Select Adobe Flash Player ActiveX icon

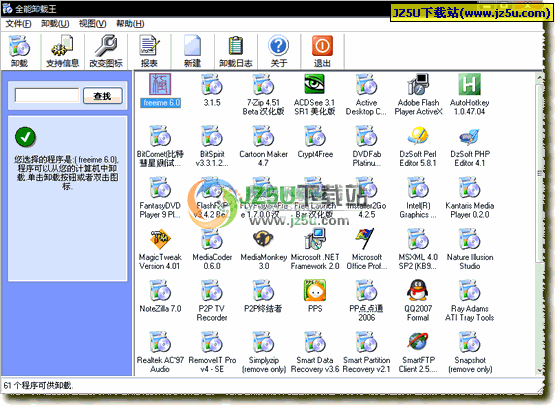(x=418, y=84)
